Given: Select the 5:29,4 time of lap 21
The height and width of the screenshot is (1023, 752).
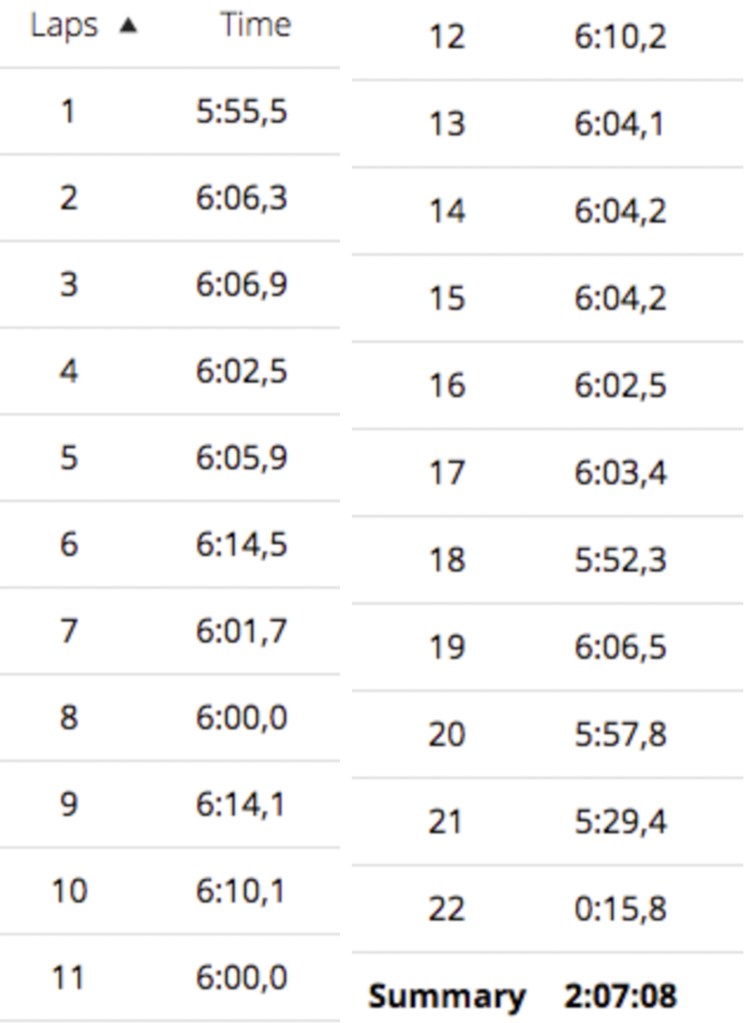Looking at the screenshot, I should tap(620, 822).
